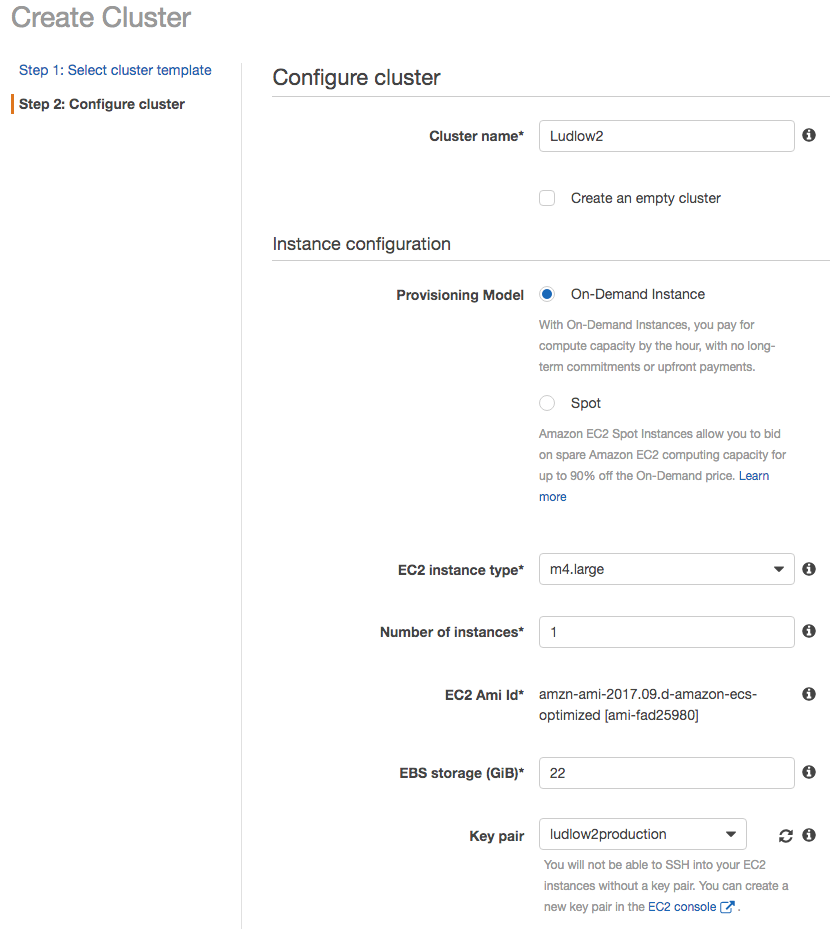The image size is (830, 929).
Task: Select the Spot provisioning model
Action: click(x=547, y=402)
